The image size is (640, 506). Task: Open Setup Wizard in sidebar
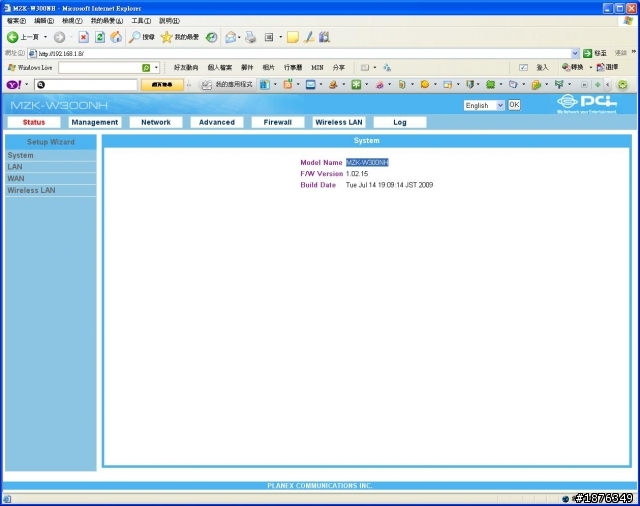(51, 142)
